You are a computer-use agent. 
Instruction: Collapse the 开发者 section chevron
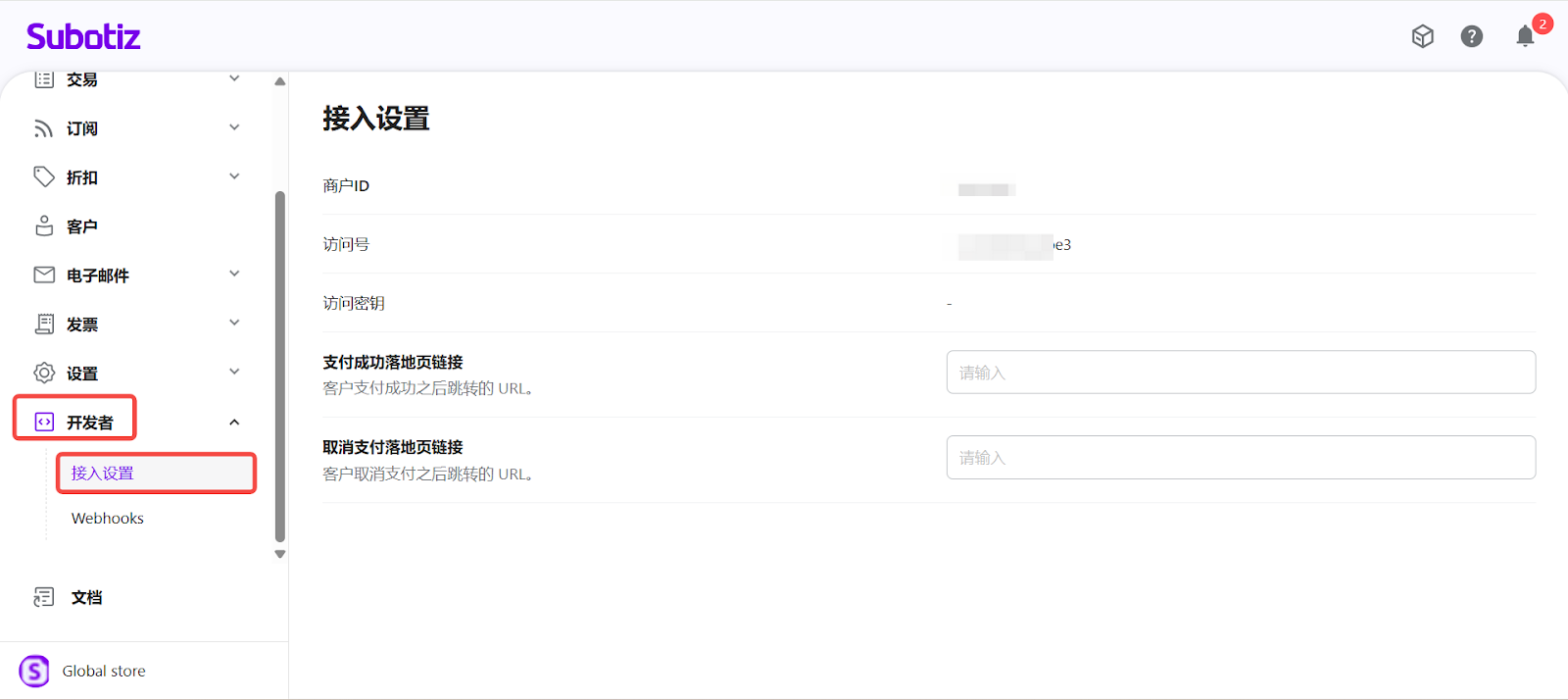click(x=234, y=423)
